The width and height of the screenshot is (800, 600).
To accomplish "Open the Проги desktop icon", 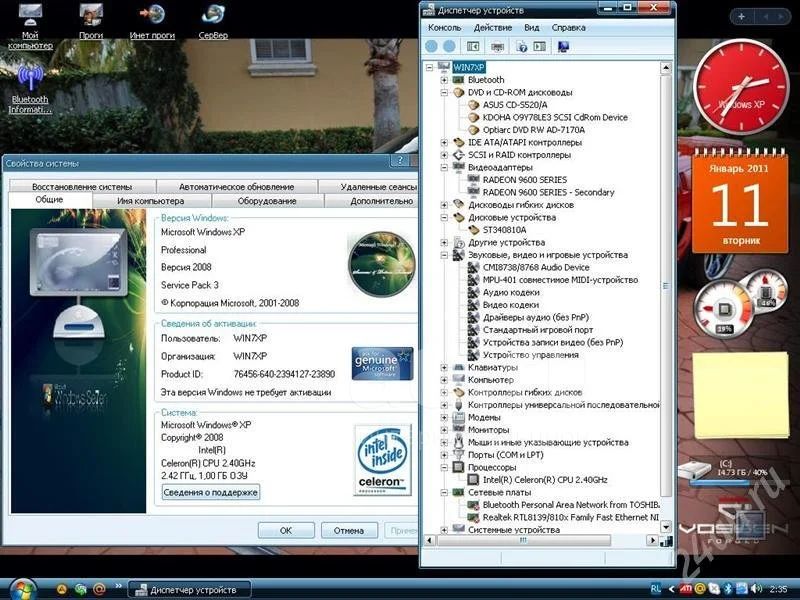I will [x=91, y=21].
